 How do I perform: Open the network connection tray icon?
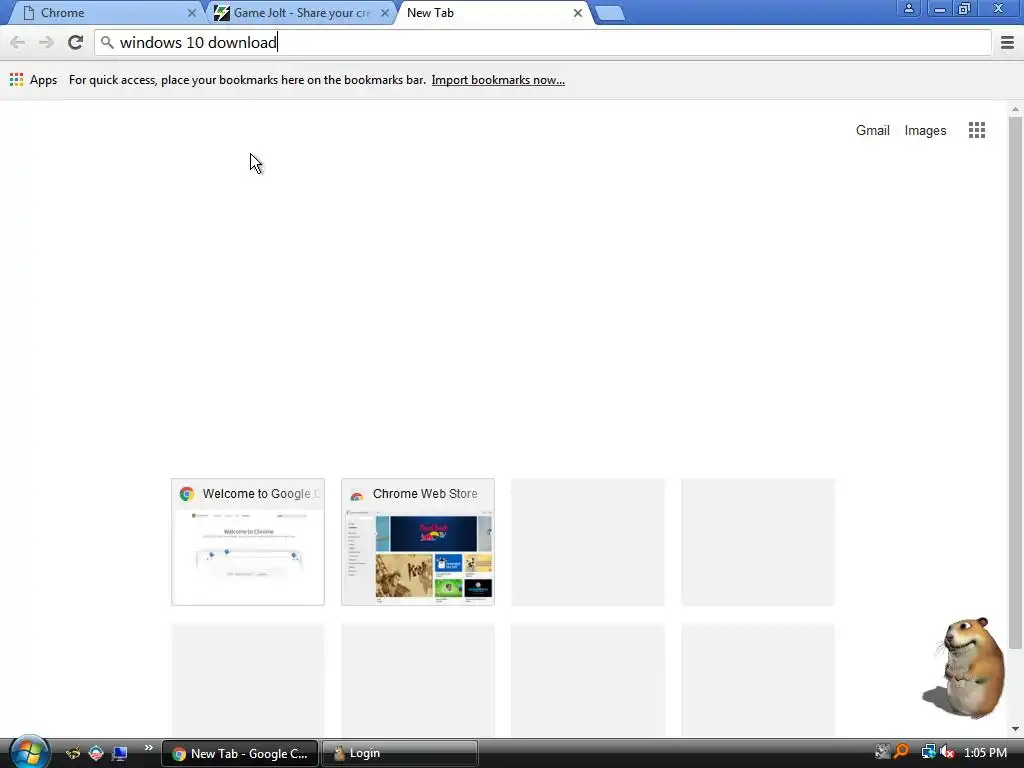tap(928, 752)
